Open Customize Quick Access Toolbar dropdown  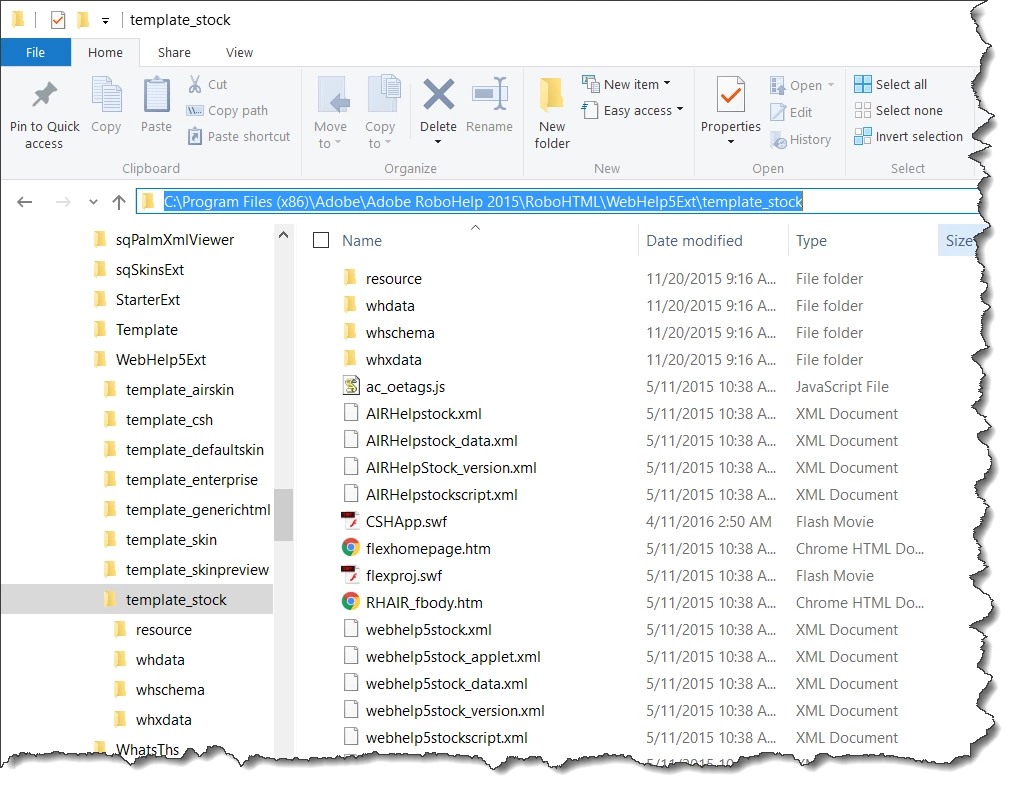pos(105,21)
